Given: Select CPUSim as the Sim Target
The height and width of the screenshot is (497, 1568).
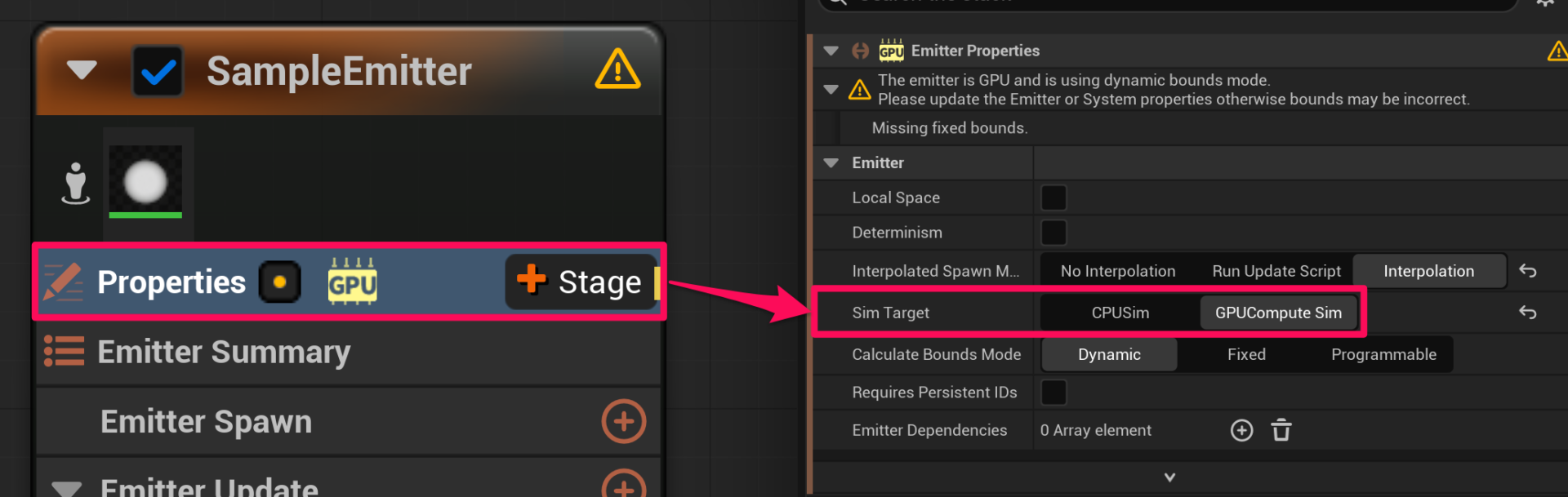Looking at the screenshot, I should [x=1120, y=313].
